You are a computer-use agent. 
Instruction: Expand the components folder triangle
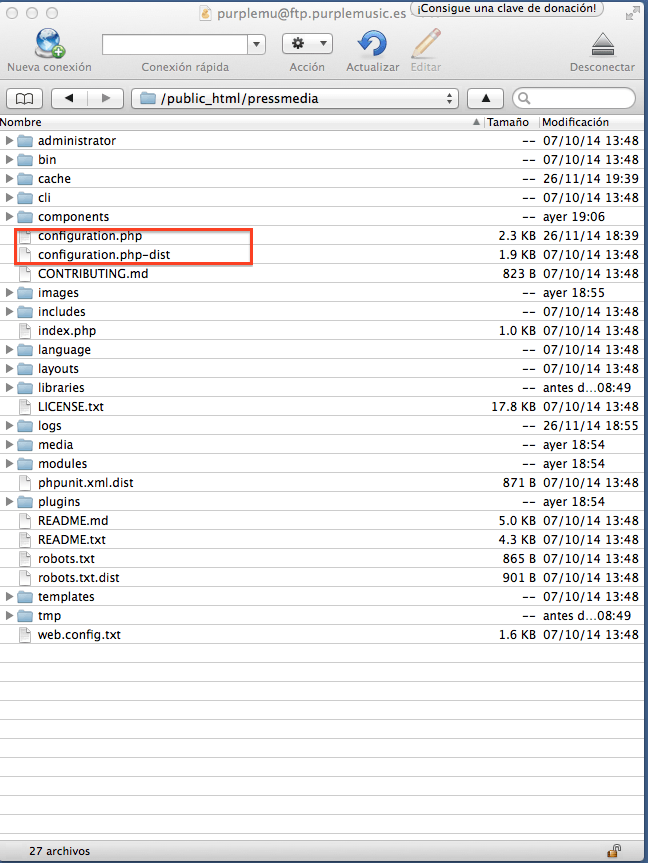pyautogui.click(x=9, y=216)
